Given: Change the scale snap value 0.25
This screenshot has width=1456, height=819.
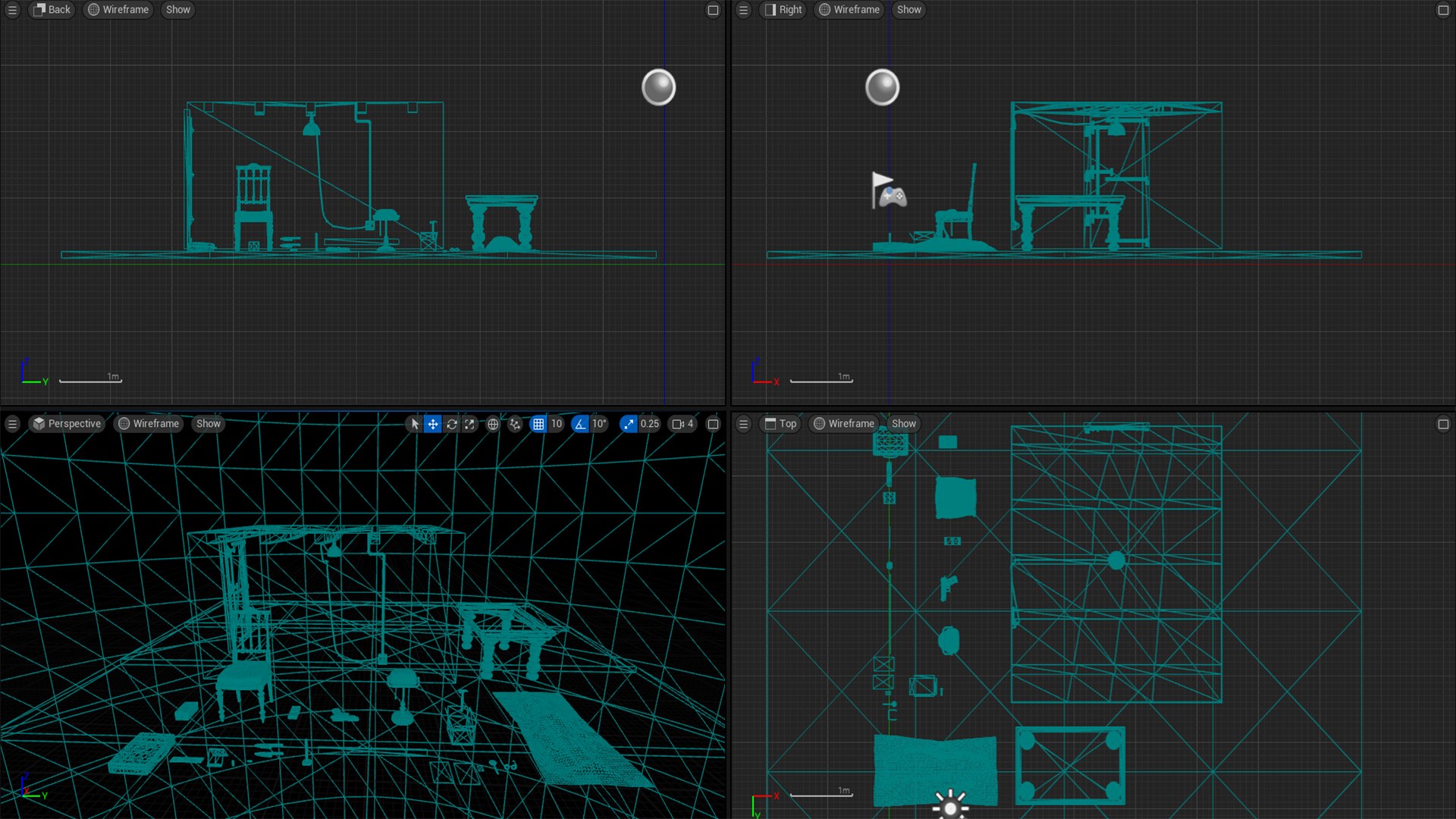Looking at the screenshot, I should (x=650, y=424).
